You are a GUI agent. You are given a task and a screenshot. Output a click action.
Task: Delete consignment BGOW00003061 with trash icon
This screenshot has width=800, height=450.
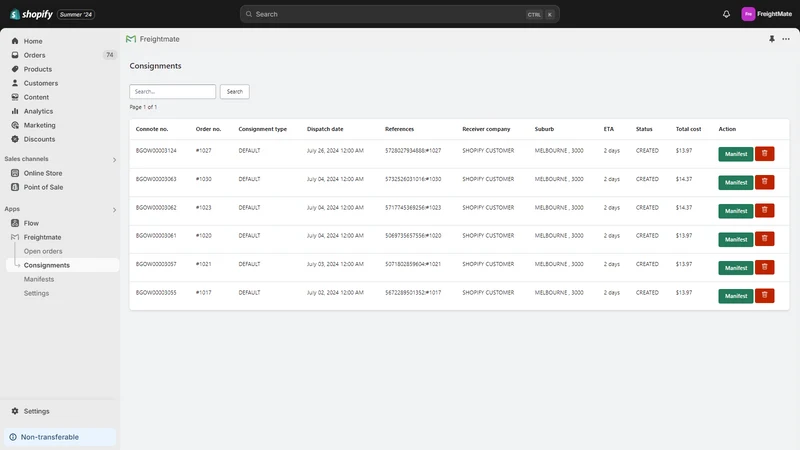pos(764,239)
